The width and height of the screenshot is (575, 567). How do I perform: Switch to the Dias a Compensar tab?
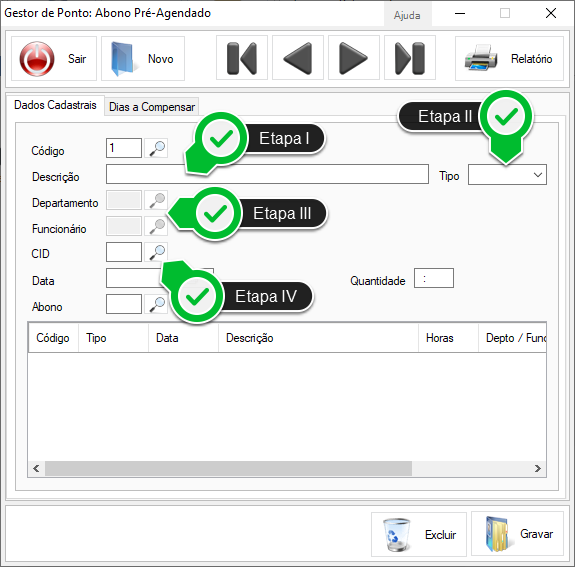pos(152,107)
